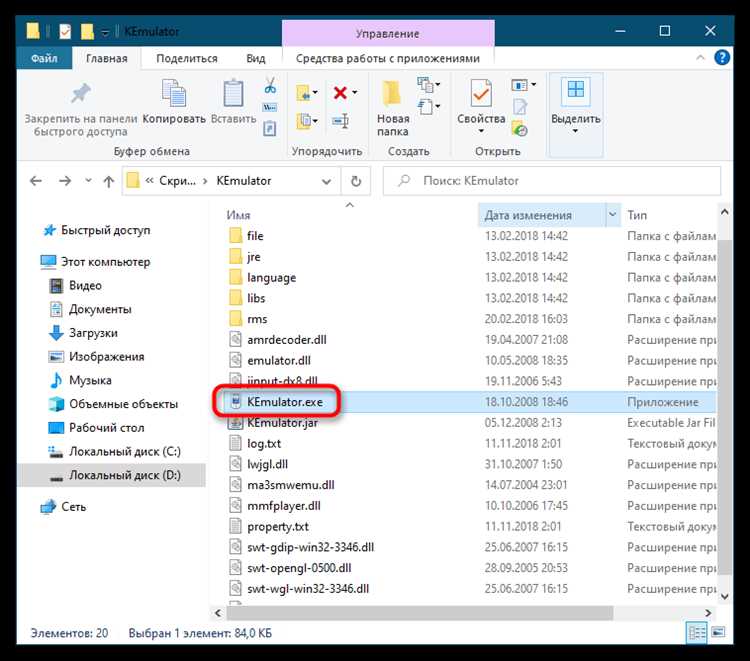
Task: Go forward with the right arrow
Action: pos(65,181)
